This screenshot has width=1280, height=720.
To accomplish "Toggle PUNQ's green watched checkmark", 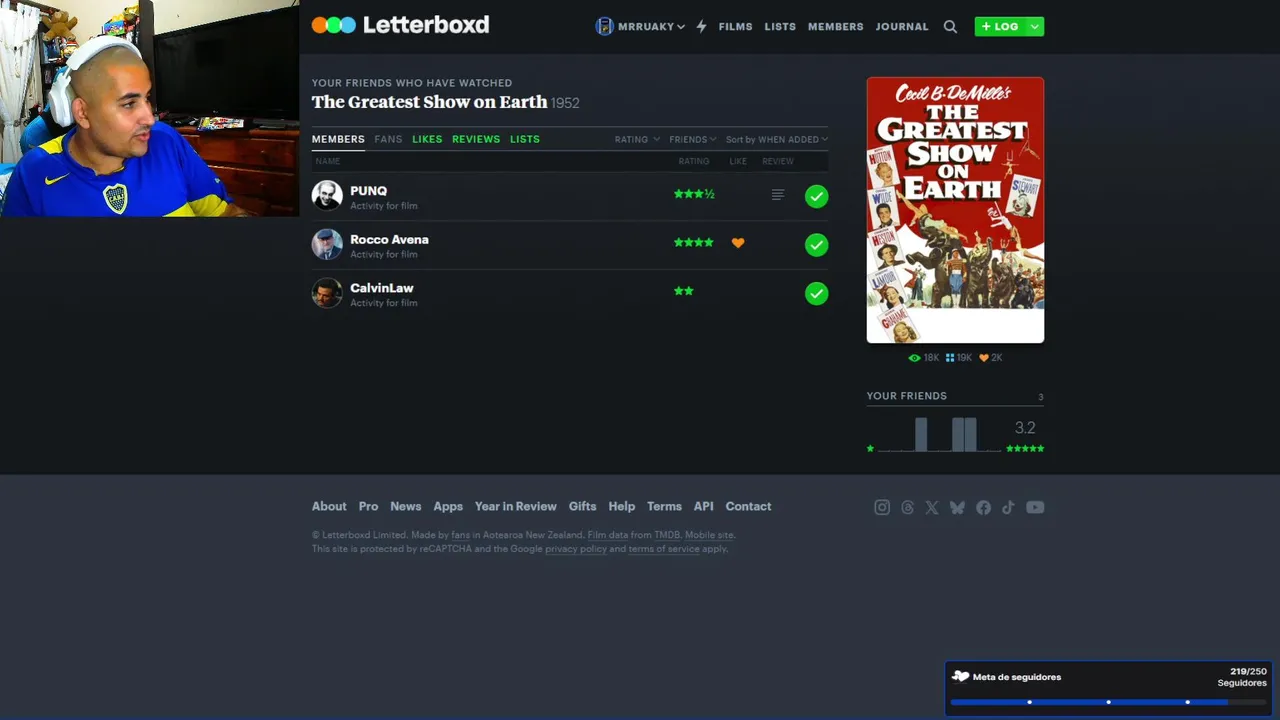I will 817,196.
